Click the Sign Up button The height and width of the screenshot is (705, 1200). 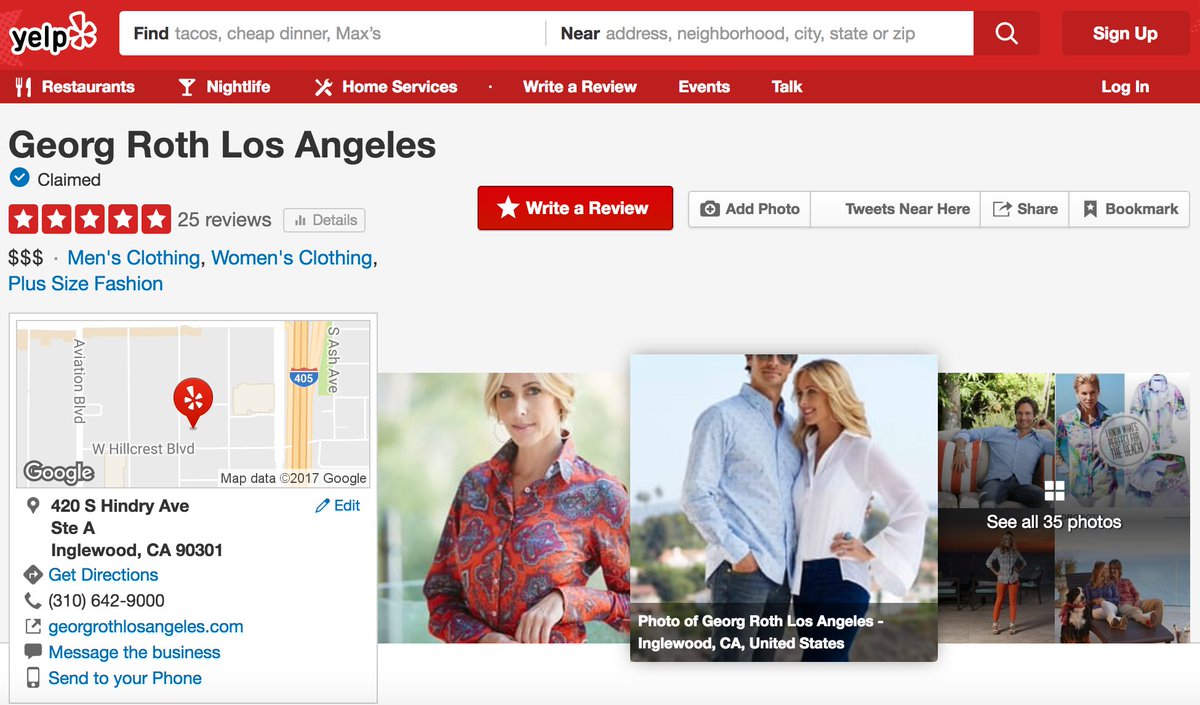click(x=1125, y=33)
